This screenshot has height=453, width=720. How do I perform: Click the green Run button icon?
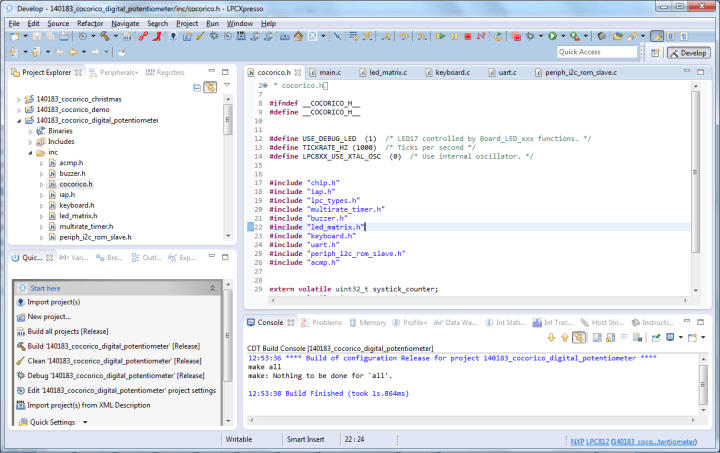(x=552, y=36)
